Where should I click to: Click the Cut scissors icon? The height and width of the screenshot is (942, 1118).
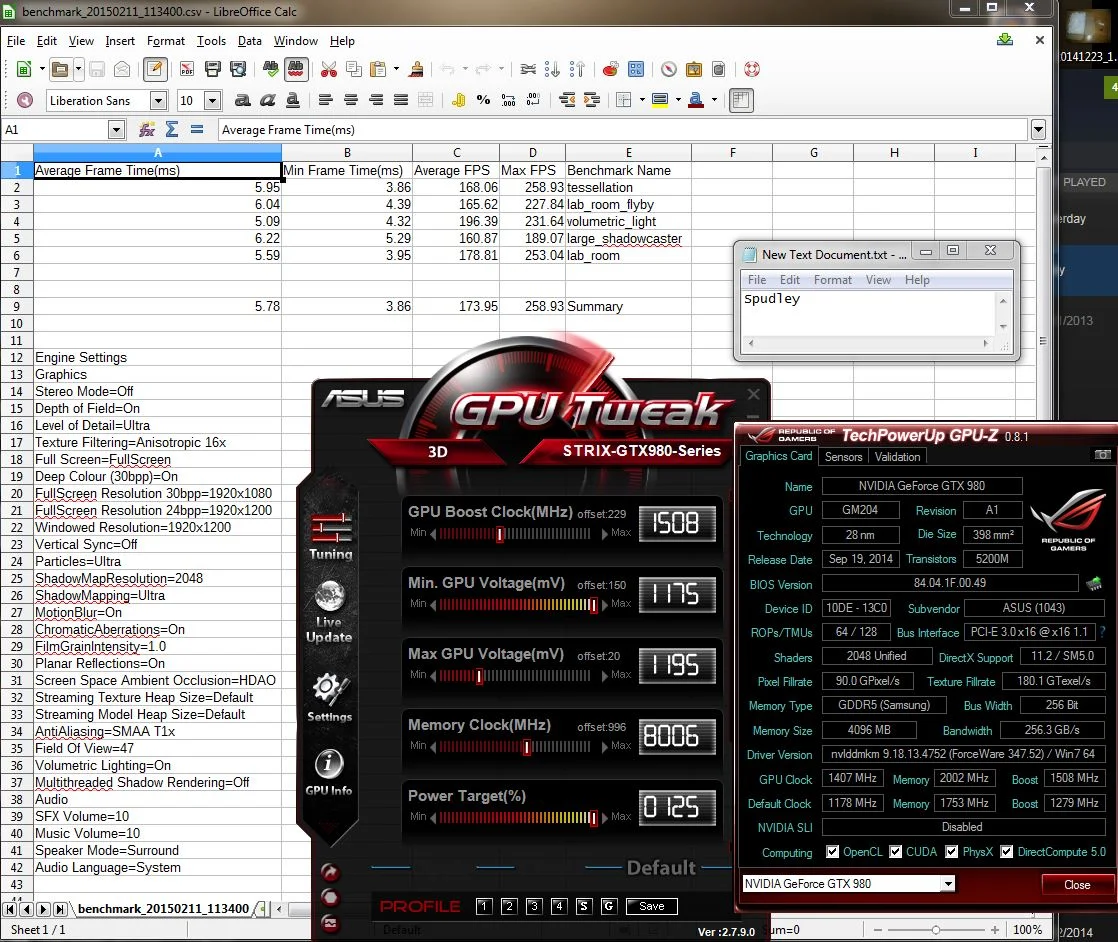pos(329,69)
